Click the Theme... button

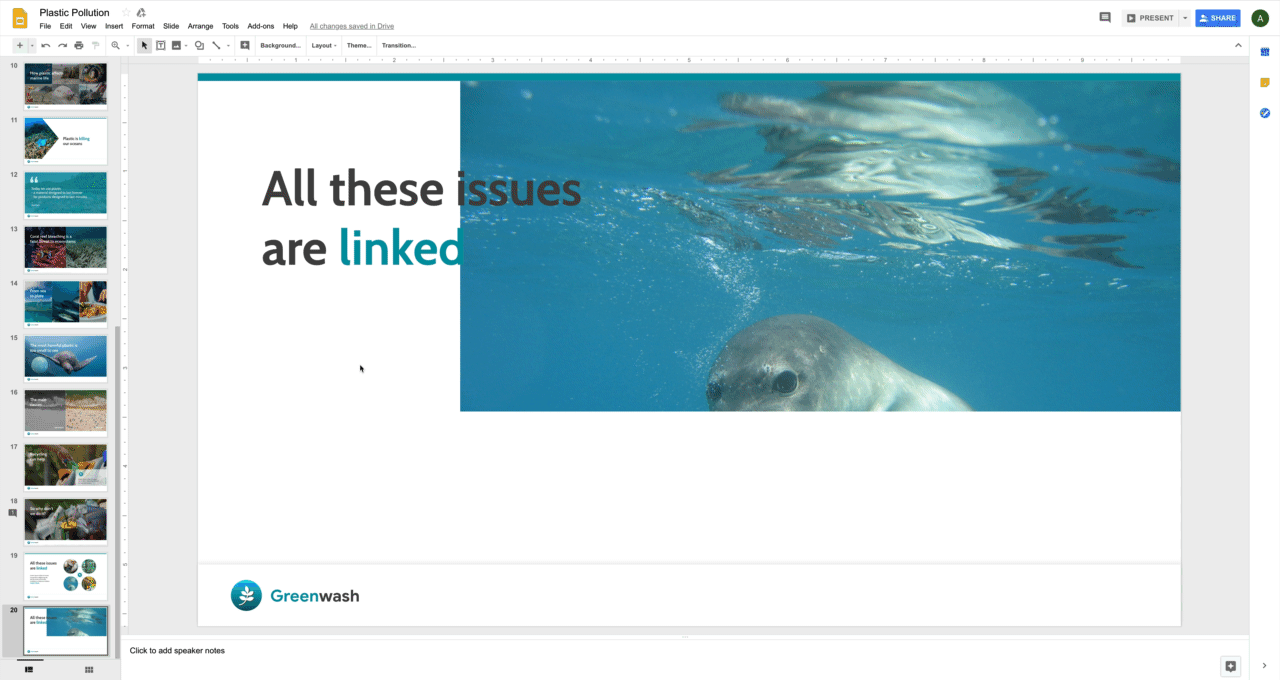coord(359,45)
